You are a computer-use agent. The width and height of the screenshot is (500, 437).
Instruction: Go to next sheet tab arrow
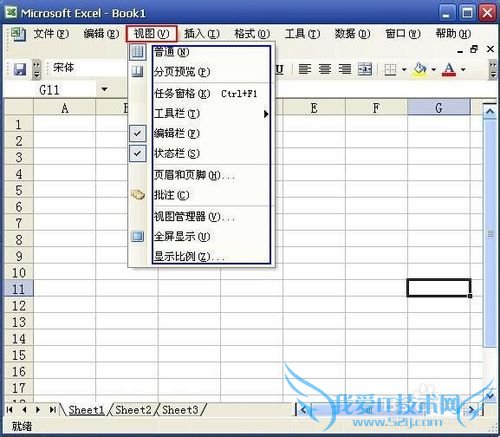(x=38, y=409)
